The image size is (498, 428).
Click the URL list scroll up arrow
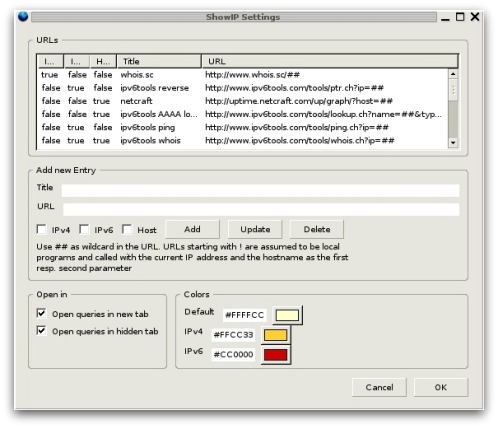click(453, 74)
